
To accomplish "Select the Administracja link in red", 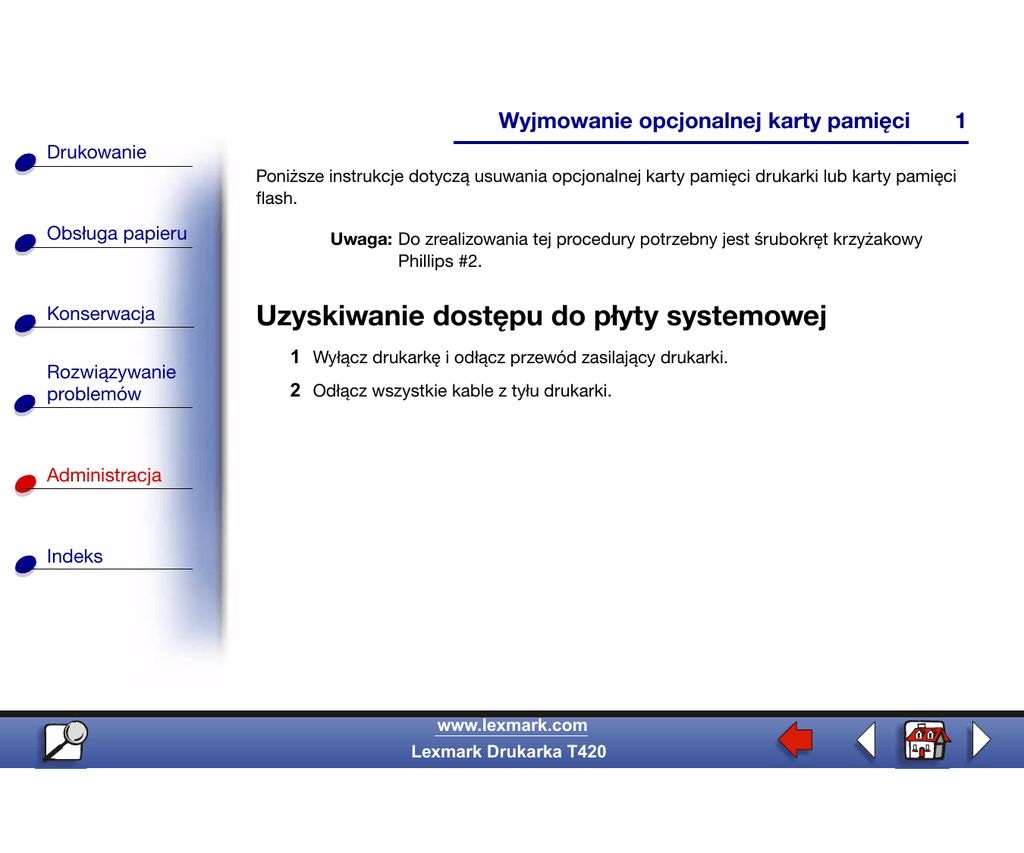I will click(x=103, y=475).
